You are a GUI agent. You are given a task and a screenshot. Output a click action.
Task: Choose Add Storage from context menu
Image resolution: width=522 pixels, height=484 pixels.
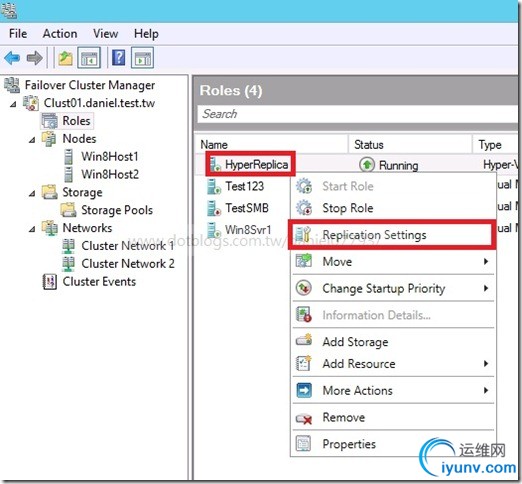coord(393,342)
